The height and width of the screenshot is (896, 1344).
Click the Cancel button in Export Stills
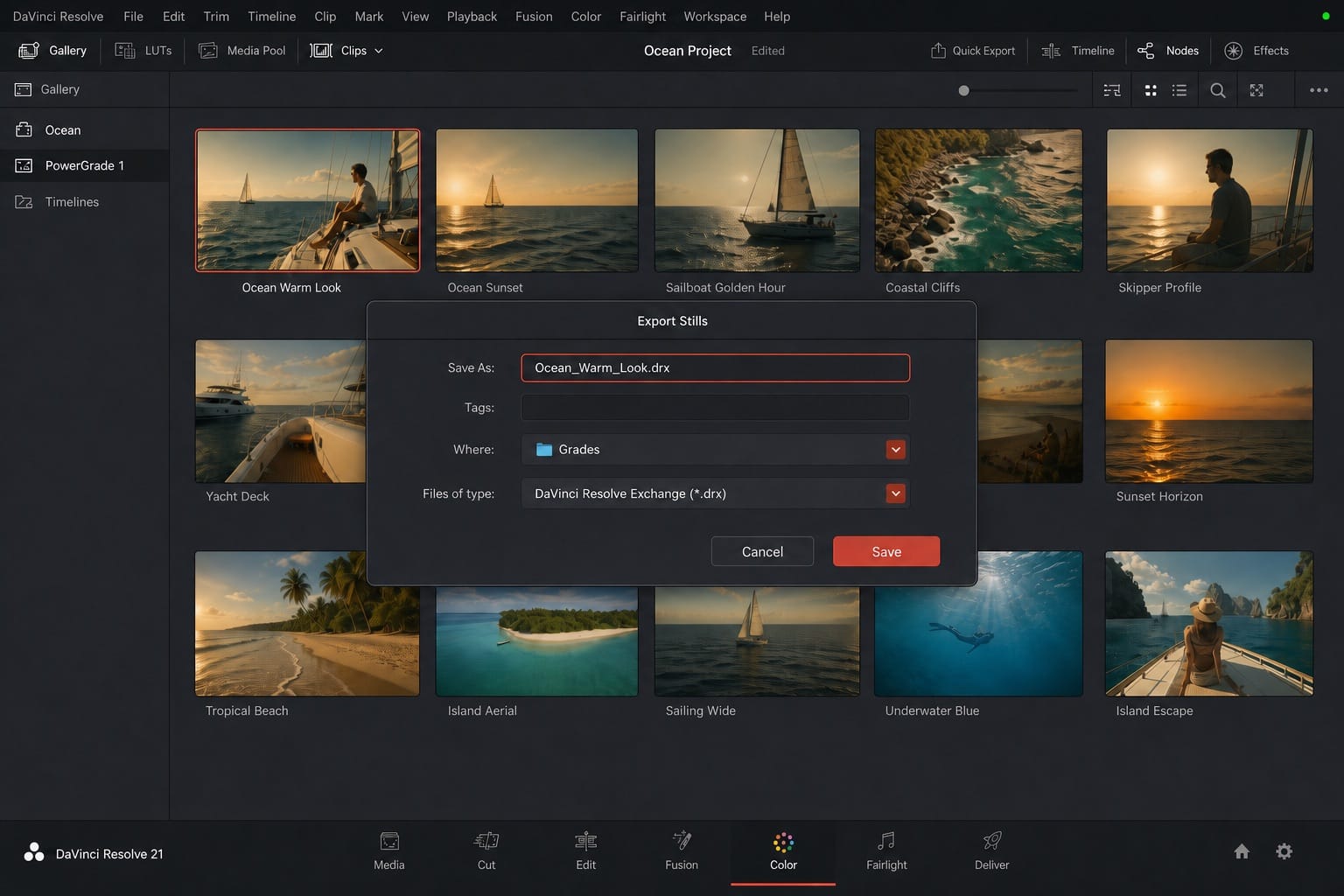[762, 551]
